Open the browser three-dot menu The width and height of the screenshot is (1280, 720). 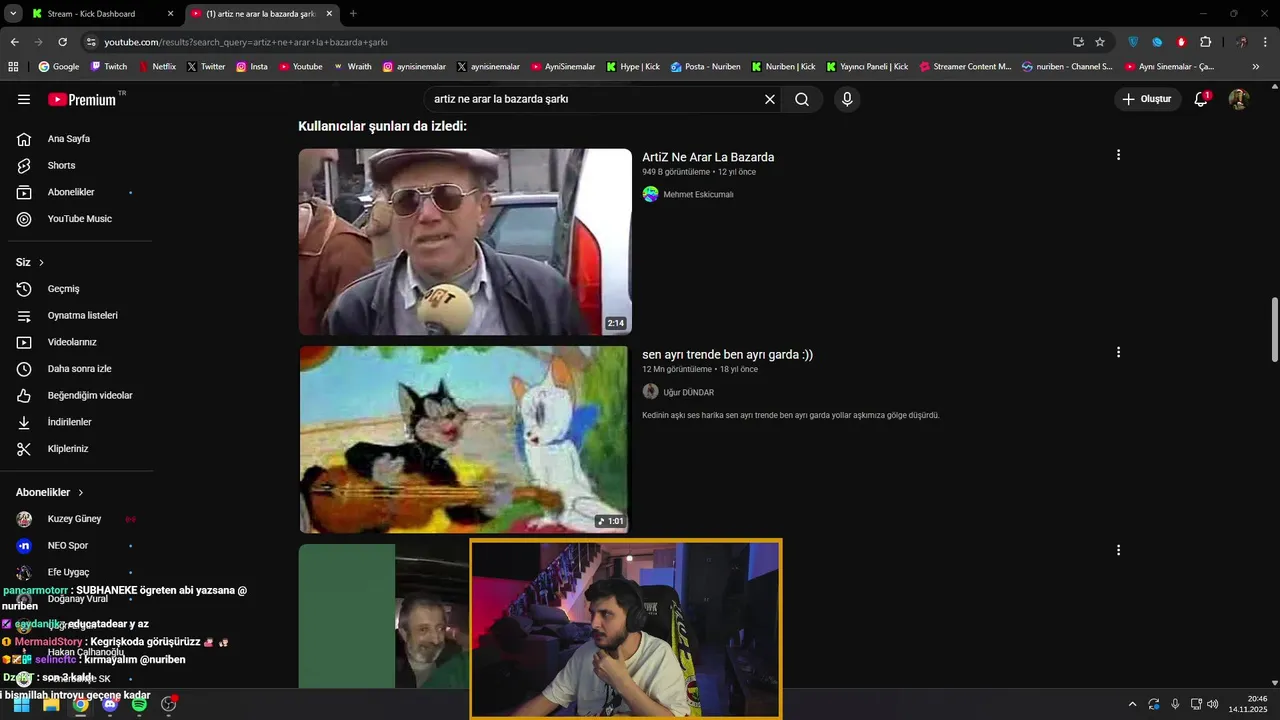(x=1266, y=42)
